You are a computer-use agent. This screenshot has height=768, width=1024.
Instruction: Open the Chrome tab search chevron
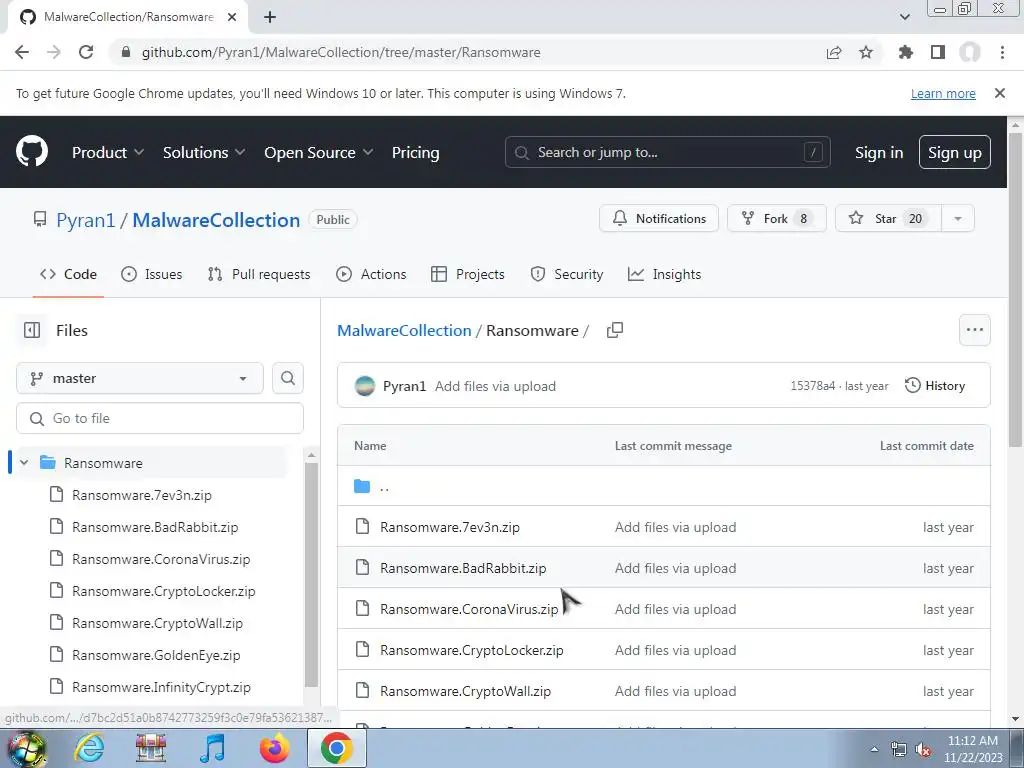point(904,17)
